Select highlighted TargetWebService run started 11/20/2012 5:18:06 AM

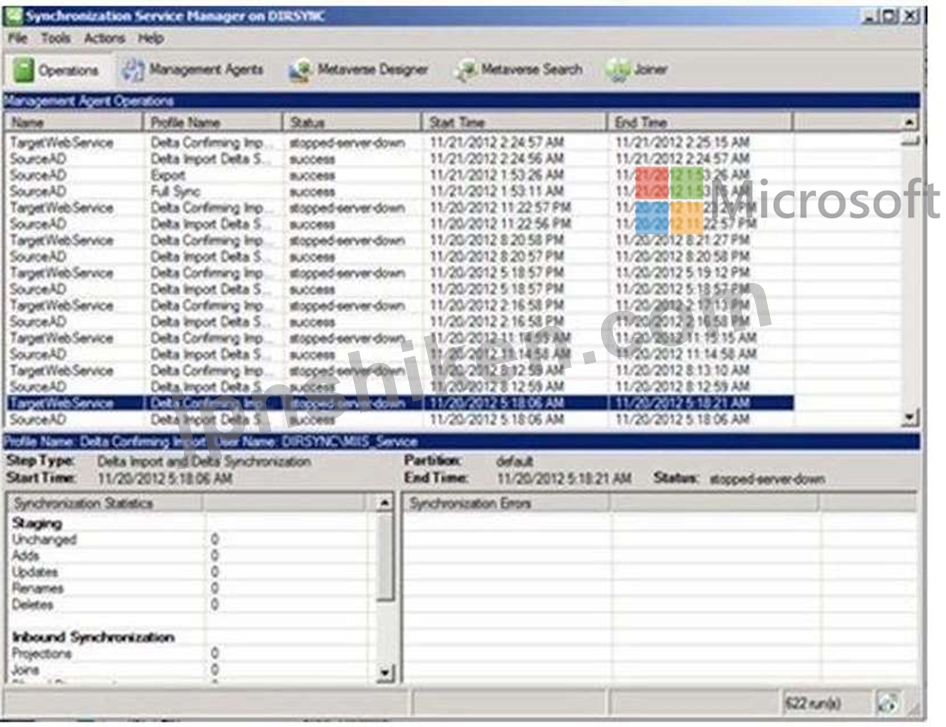399,403
